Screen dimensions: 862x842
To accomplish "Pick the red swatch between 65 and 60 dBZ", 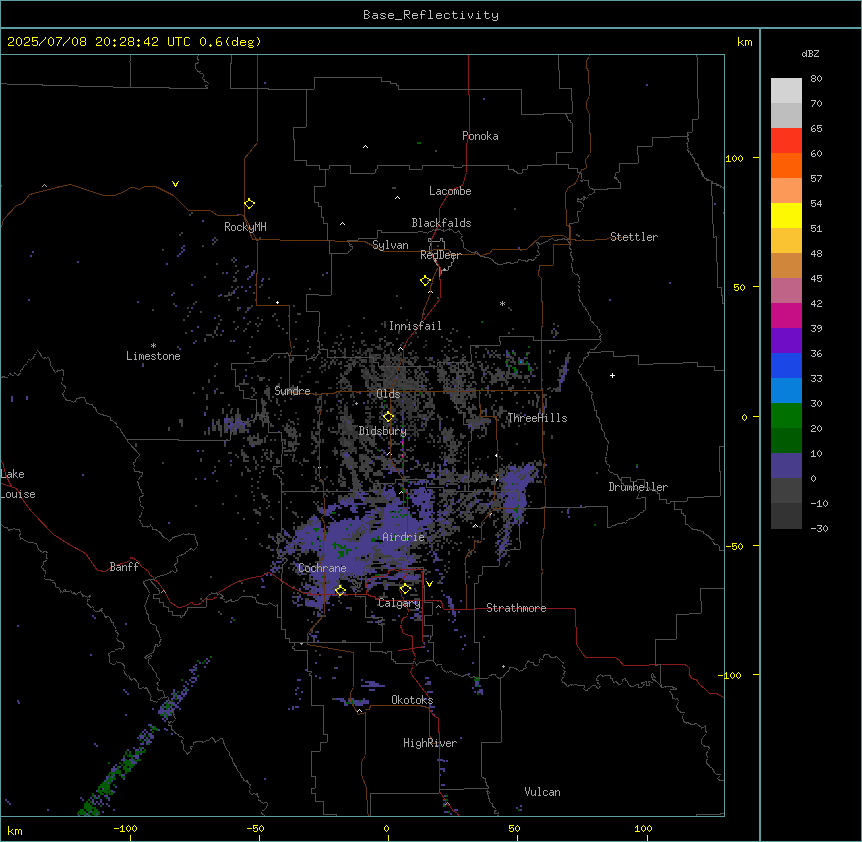I will [x=786, y=141].
